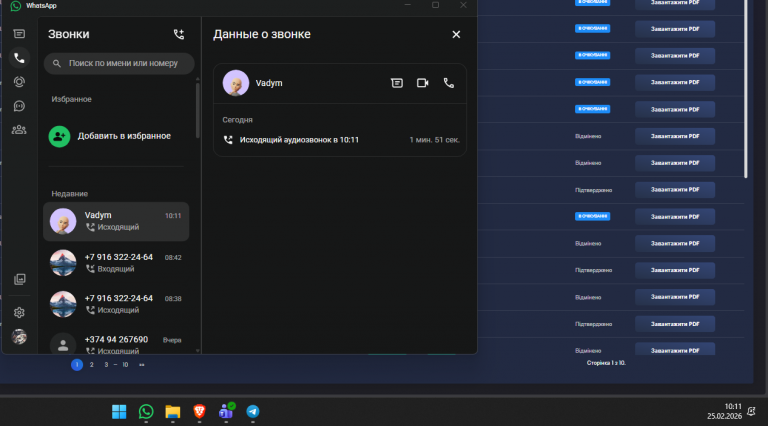The image size is (768, 426).
Task: Open WhatsApp from the taskbar
Action: point(146,412)
